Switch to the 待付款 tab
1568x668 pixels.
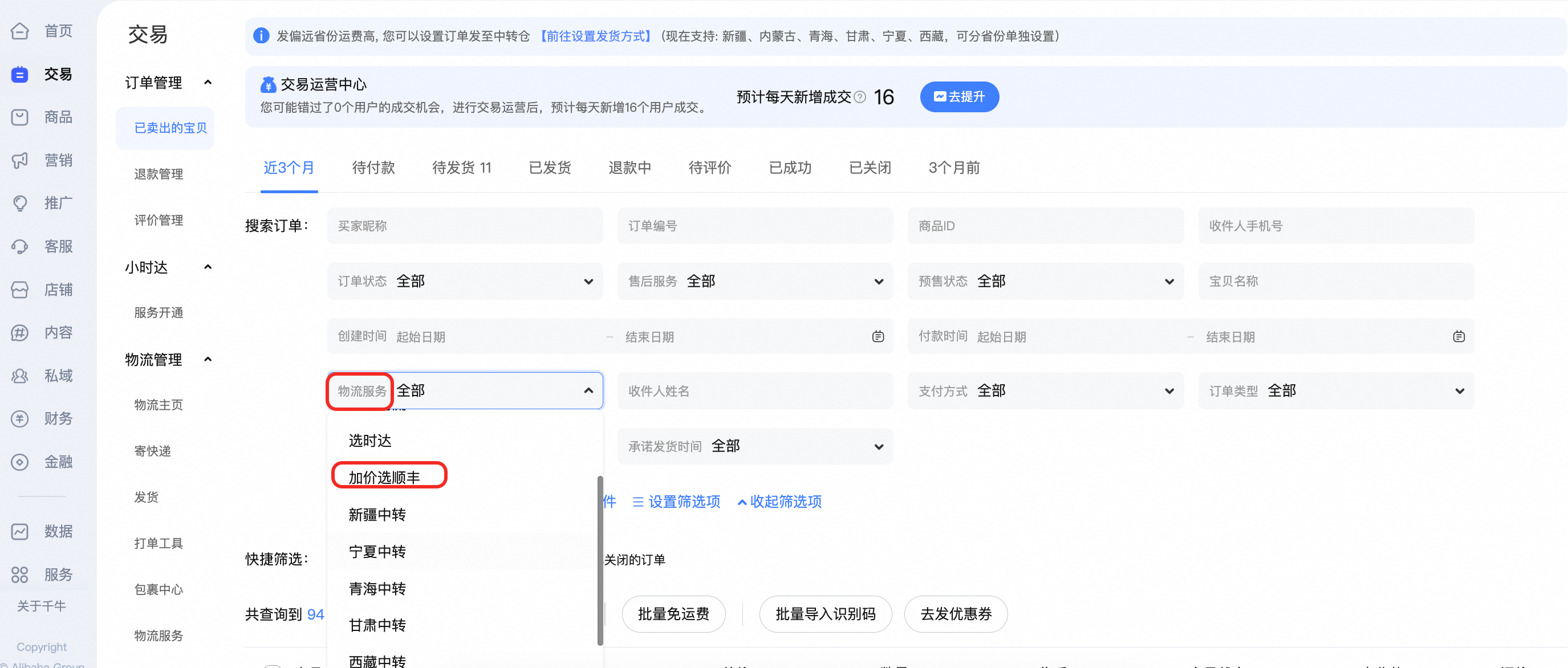pyautogui.click(x=373, y=168)
